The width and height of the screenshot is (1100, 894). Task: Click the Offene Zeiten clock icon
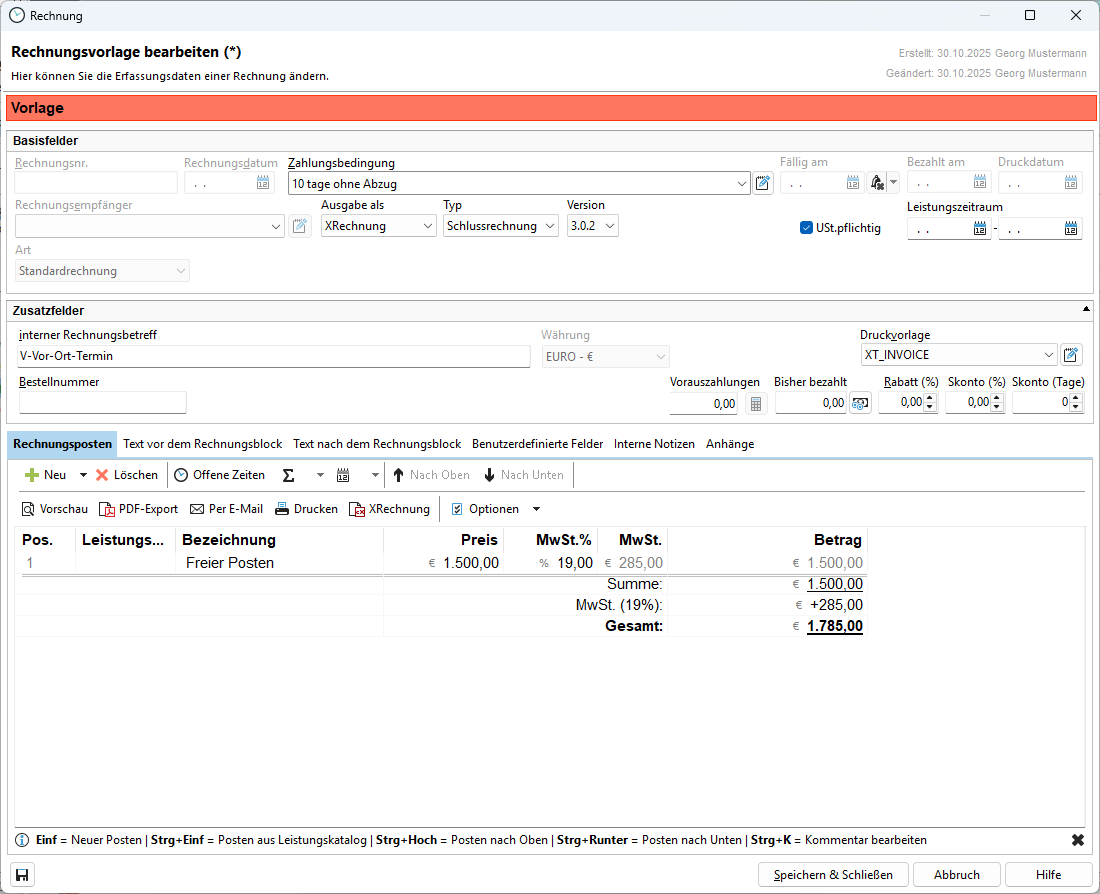click(181, 475)
